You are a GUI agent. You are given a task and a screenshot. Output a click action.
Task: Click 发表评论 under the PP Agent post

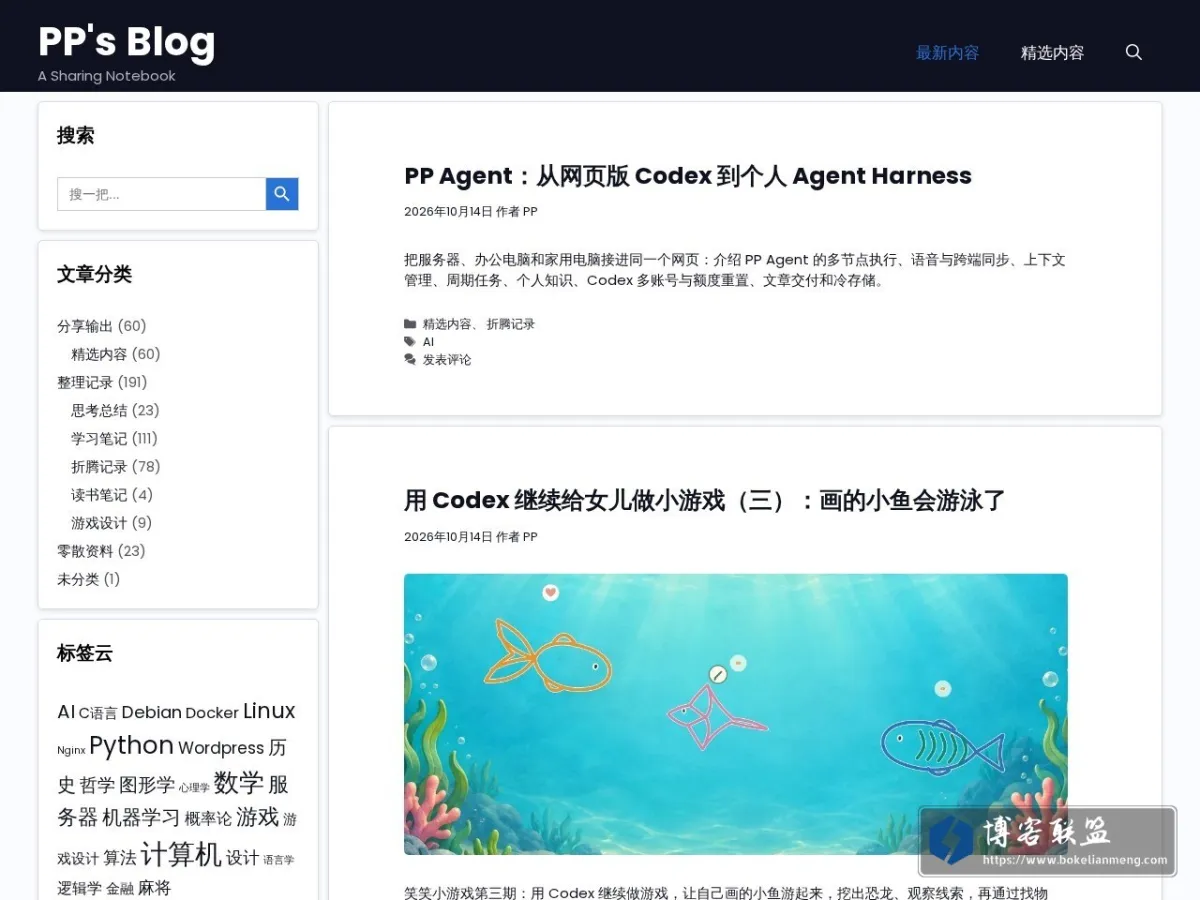447,360
